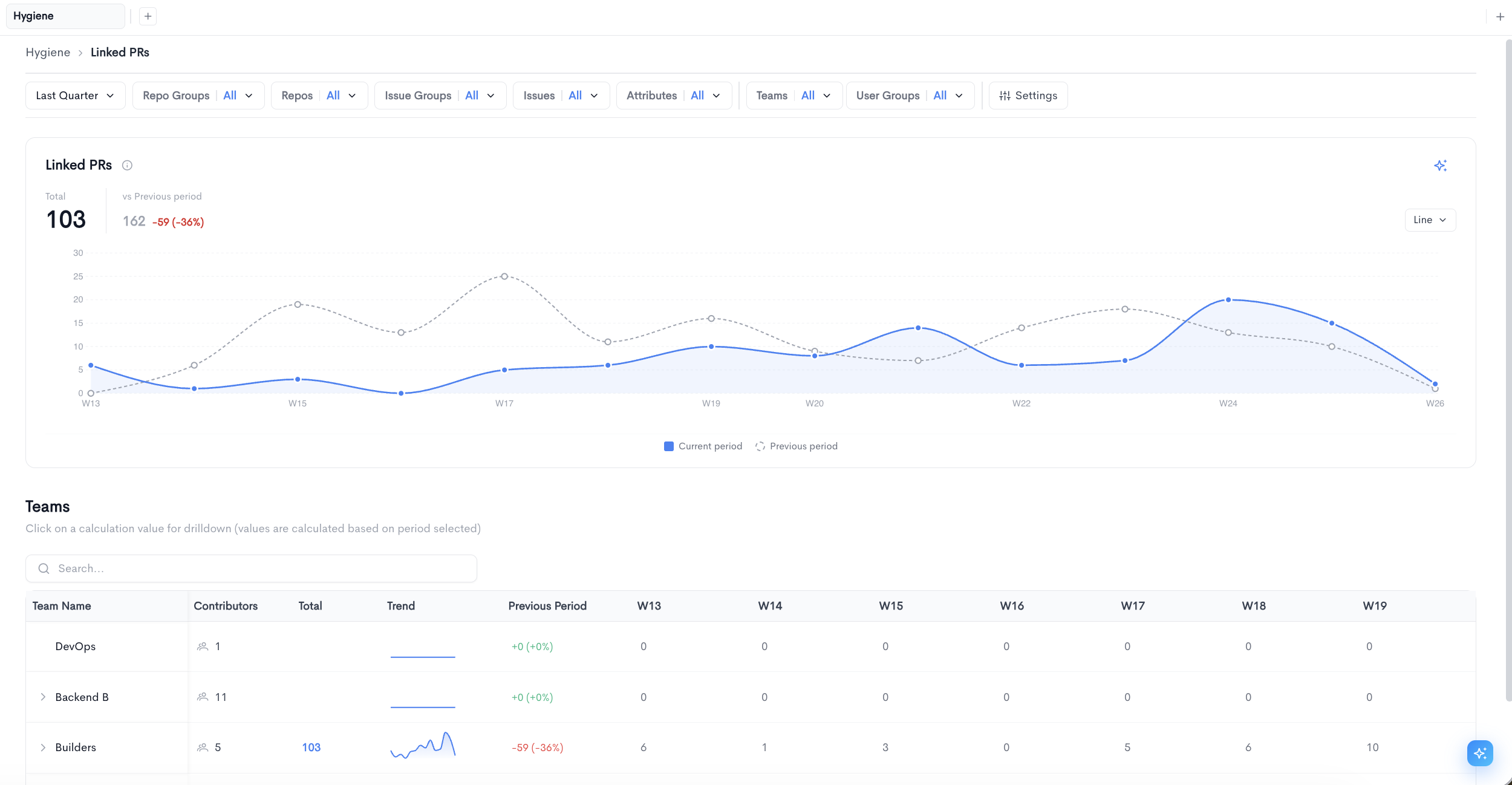Click the plus icon at top right
The height and width of the screenshot is (785, 1512).
tap(1500, 17)
